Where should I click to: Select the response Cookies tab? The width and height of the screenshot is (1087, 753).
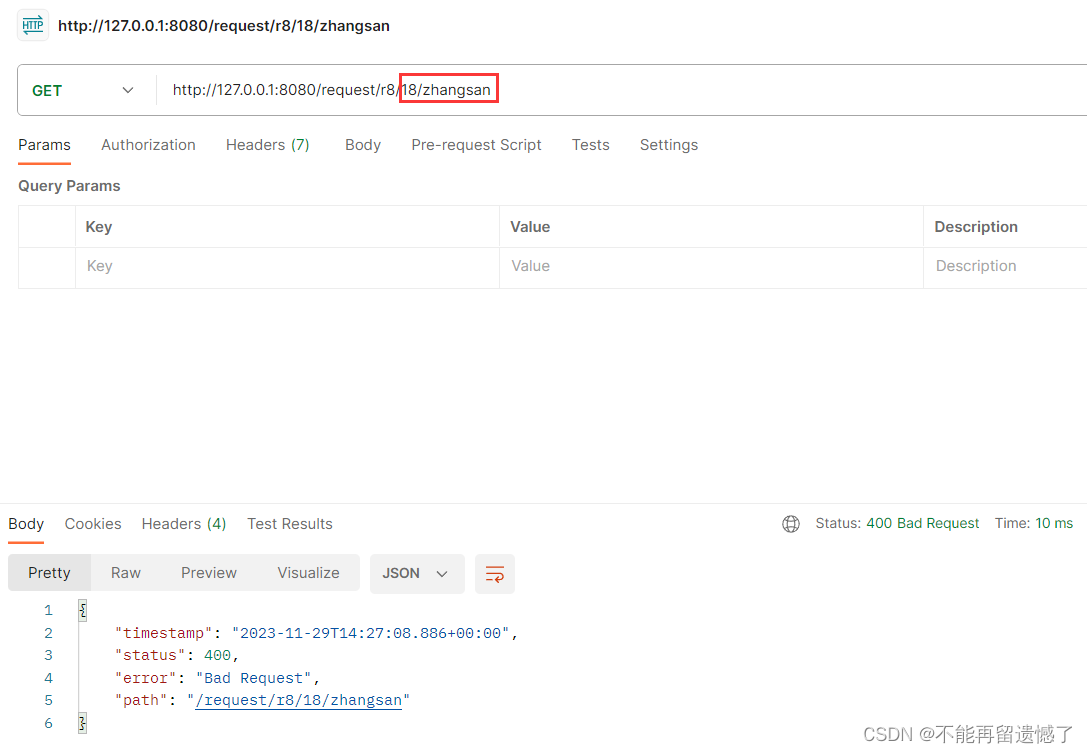93,524
